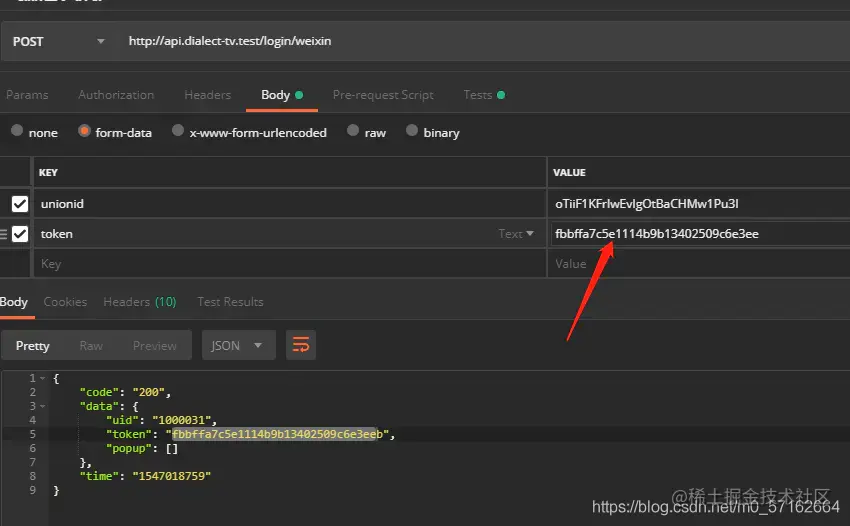Open the Text type dropdown in token row
This screenshot has width=850, height=526.
(516, 234)
